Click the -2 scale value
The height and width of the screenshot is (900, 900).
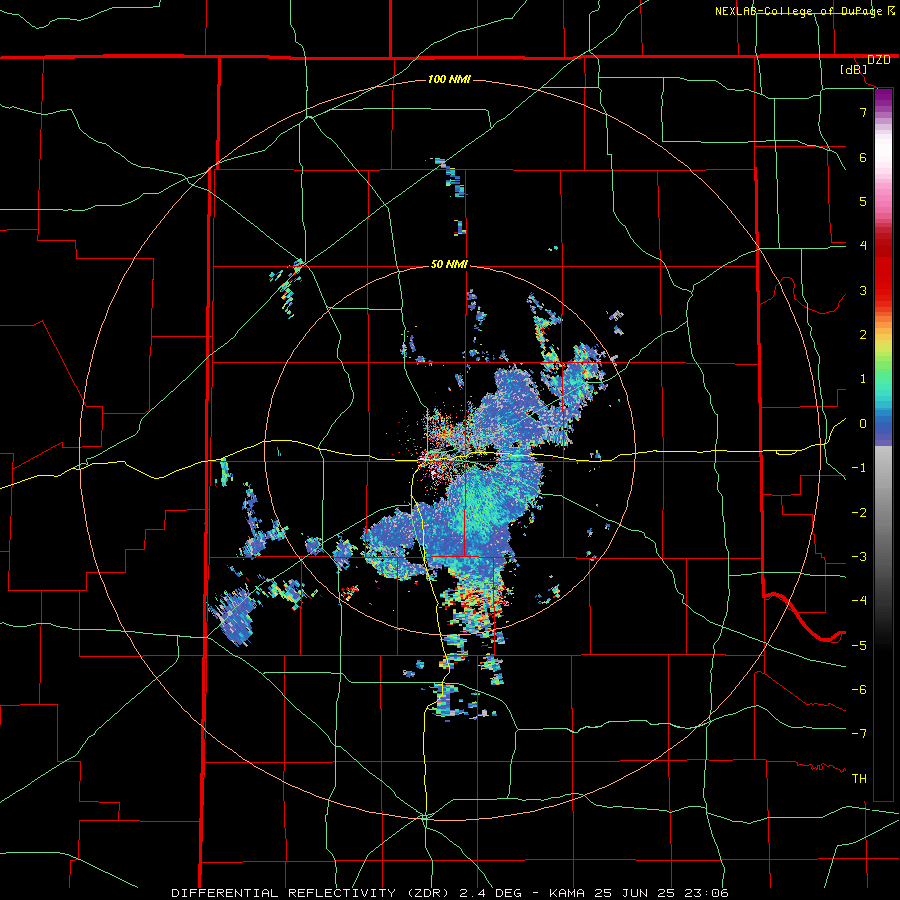(859, 512)
